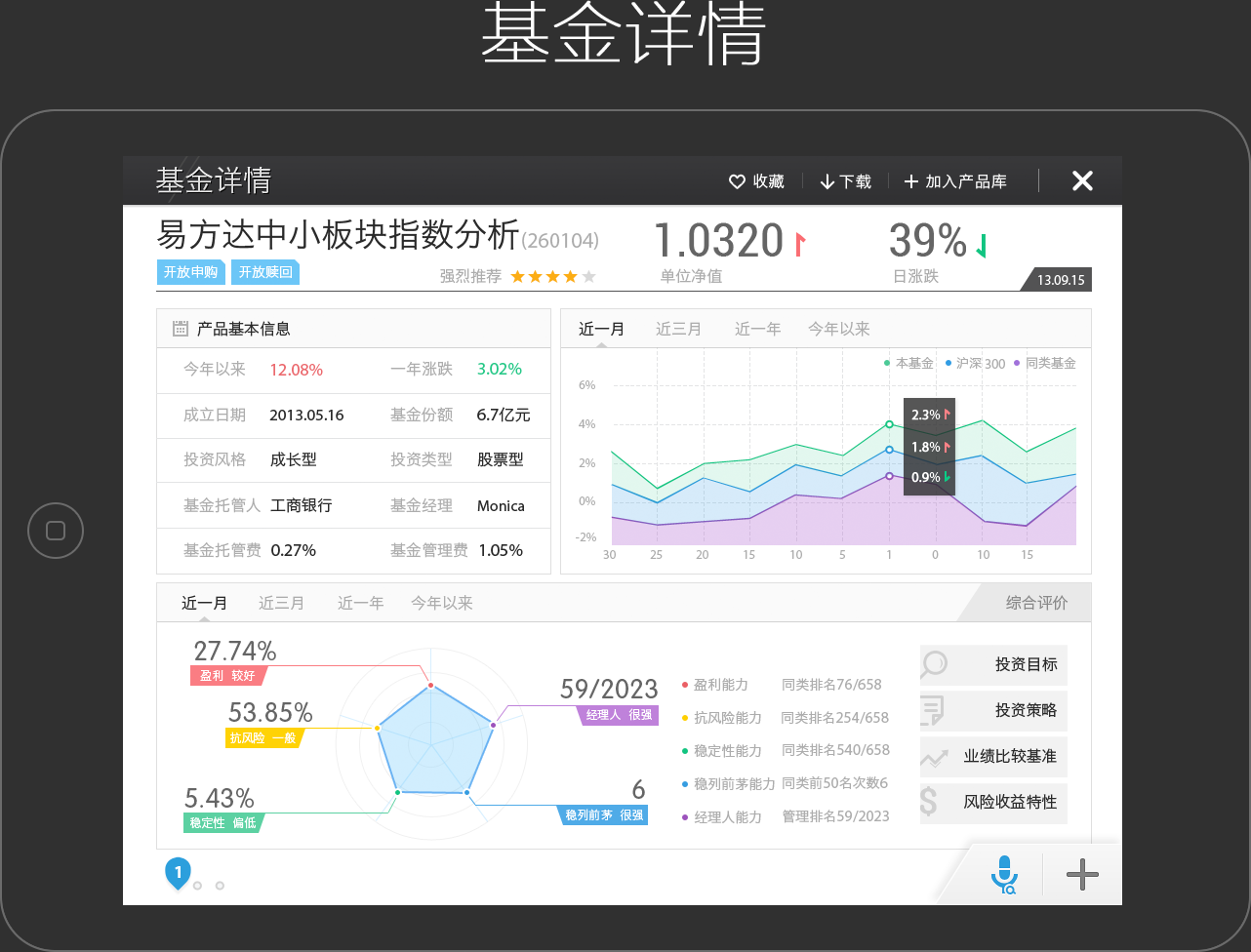Open the 风险收益特性 button

993,803
